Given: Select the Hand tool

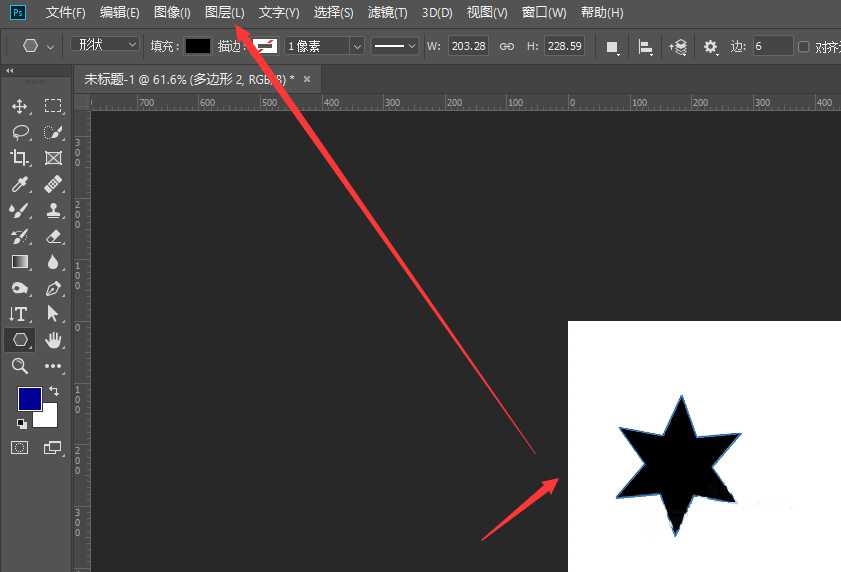Looking at the screenshot, I should (x=53, y=340).
